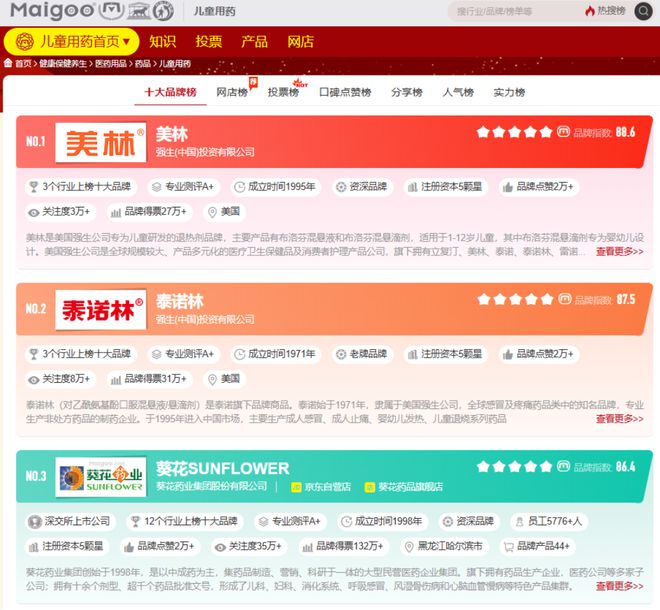Open the hot search flame icon

589,11
